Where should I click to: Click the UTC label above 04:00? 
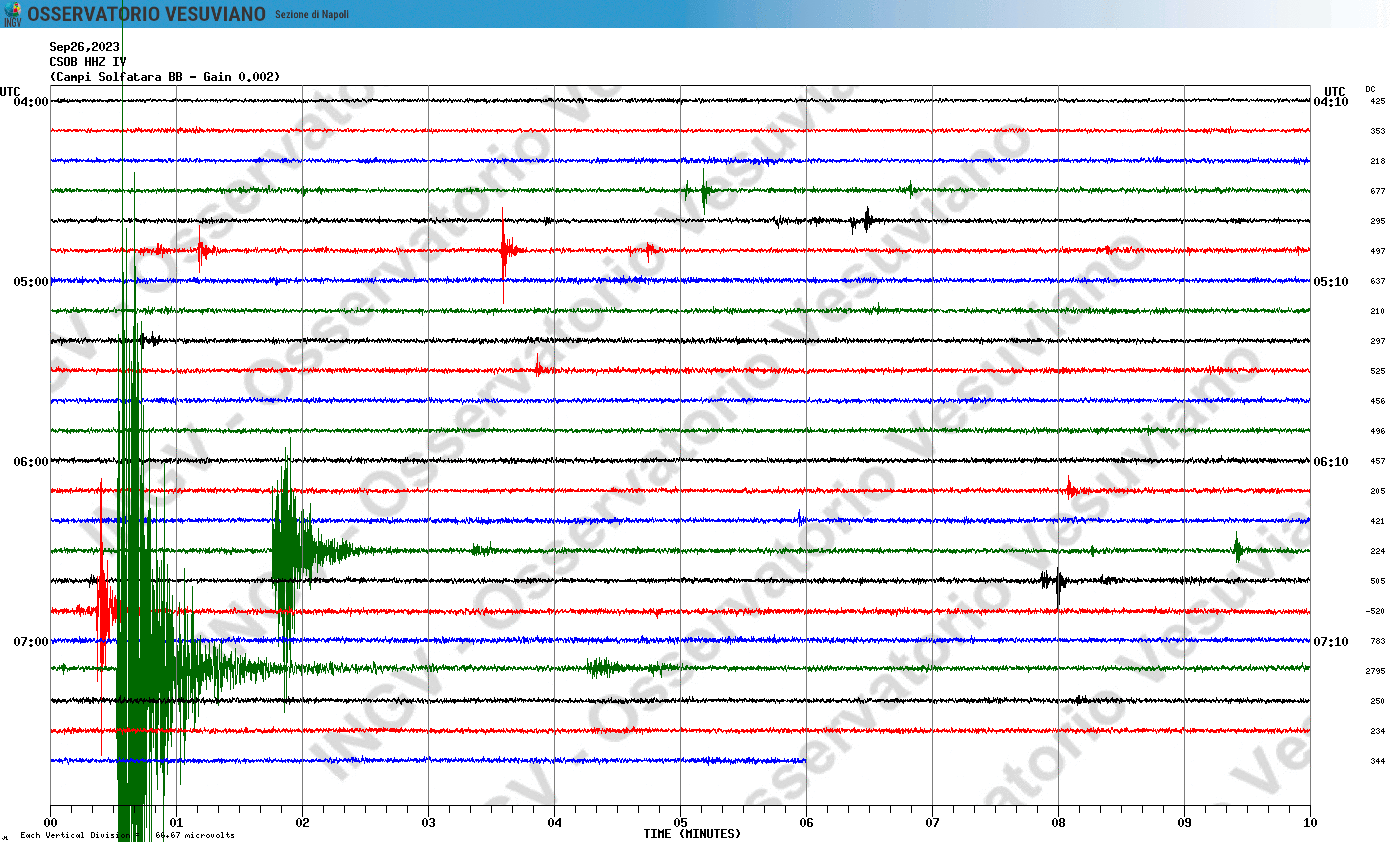point(10,91)
